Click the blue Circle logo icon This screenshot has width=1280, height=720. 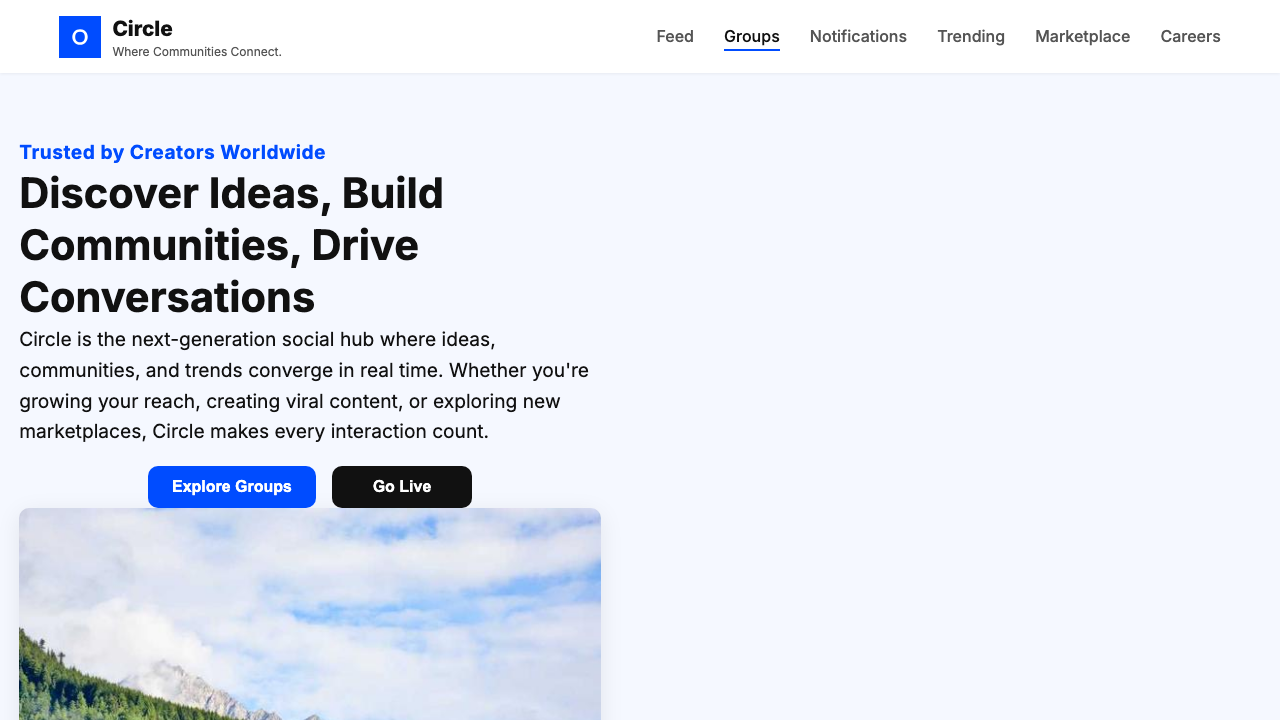[80, 37]
